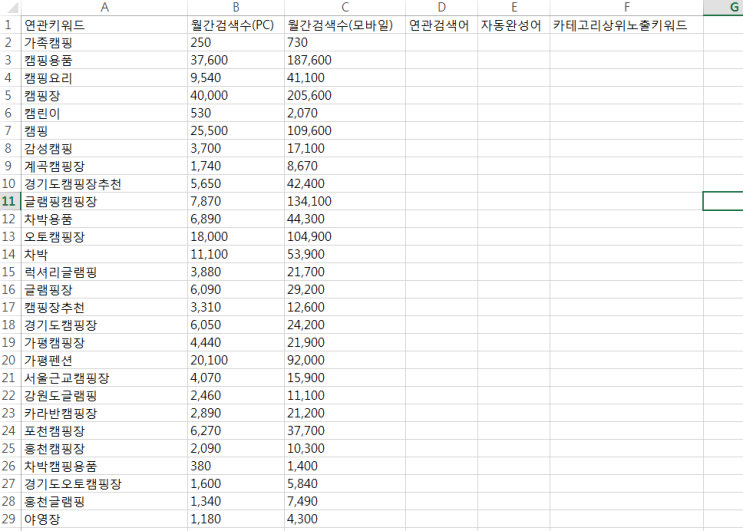Select cell containing 글램핑캠핑장

point(104,201)
